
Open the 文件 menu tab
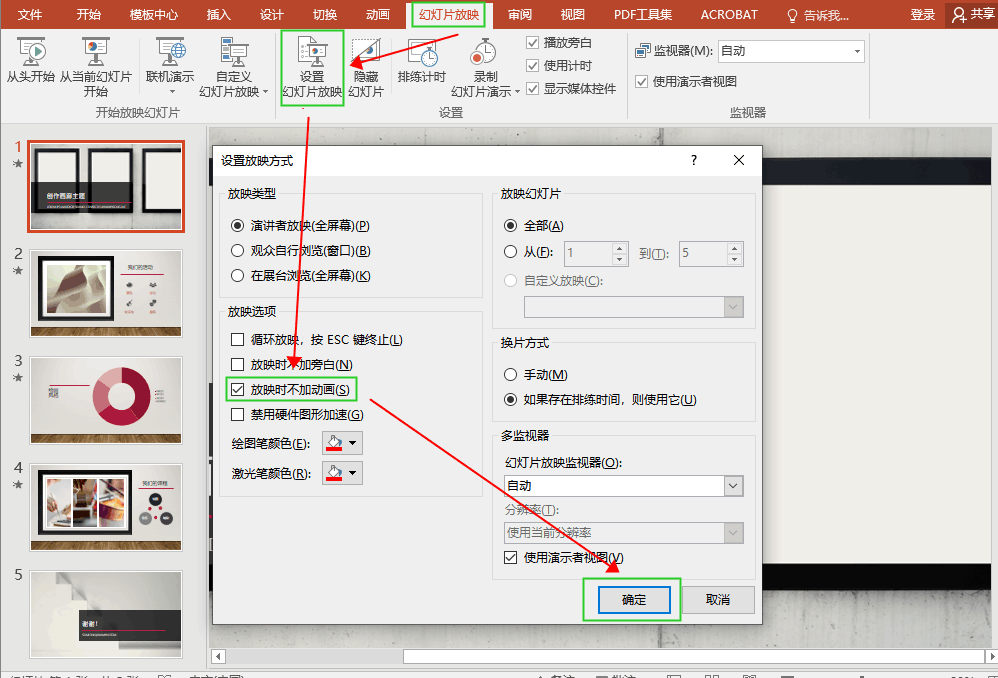tap(29, 15)
